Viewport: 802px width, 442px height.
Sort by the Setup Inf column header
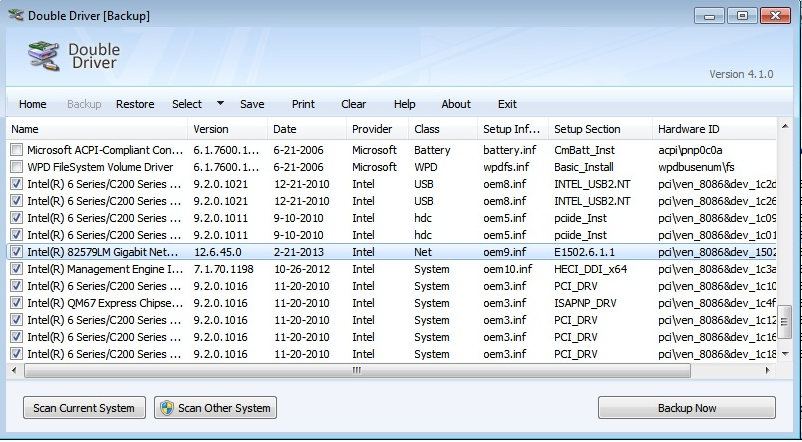[513, 129]
